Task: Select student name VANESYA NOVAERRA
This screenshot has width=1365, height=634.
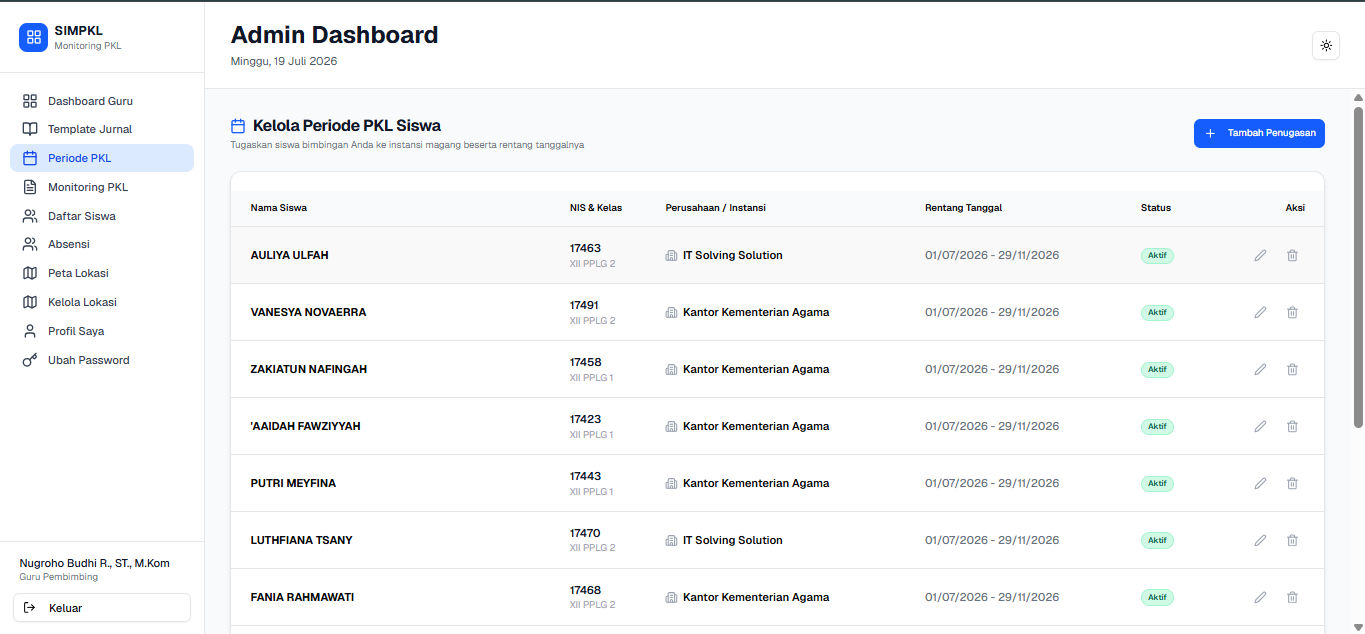Action: pos(308,312)
